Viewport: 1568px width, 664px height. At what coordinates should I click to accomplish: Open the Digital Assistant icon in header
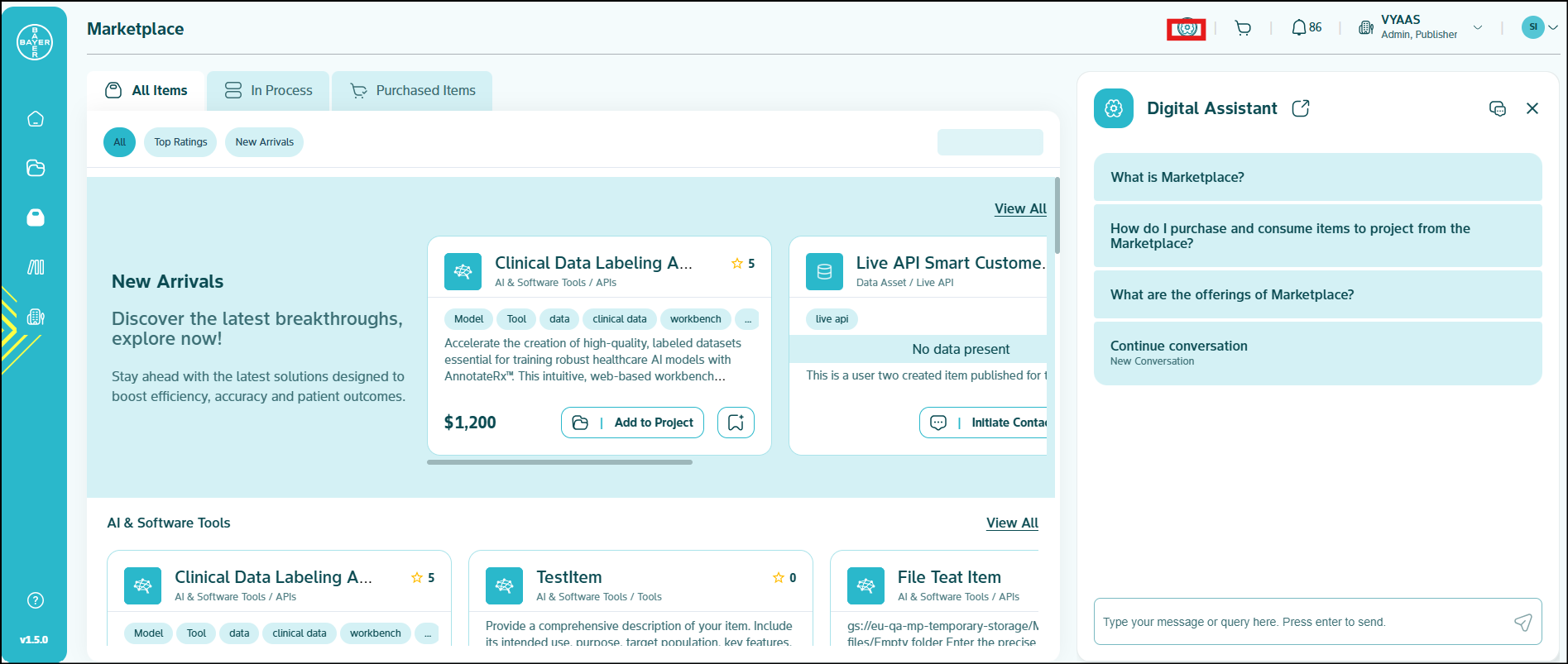click(1187, 29)
